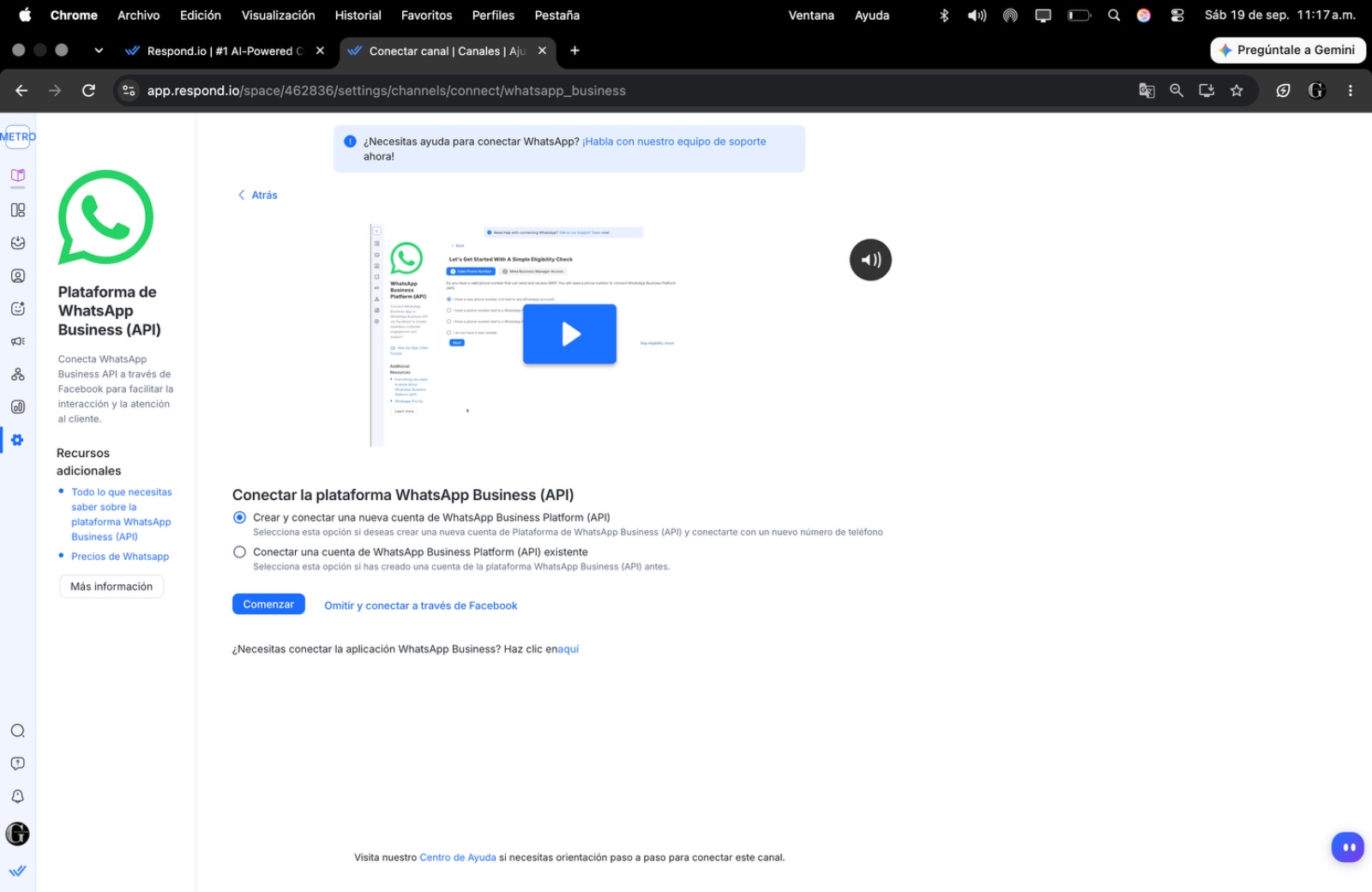Click the Más información button
Viewport: 1372px width, 892px height.
tap(111, 587)
